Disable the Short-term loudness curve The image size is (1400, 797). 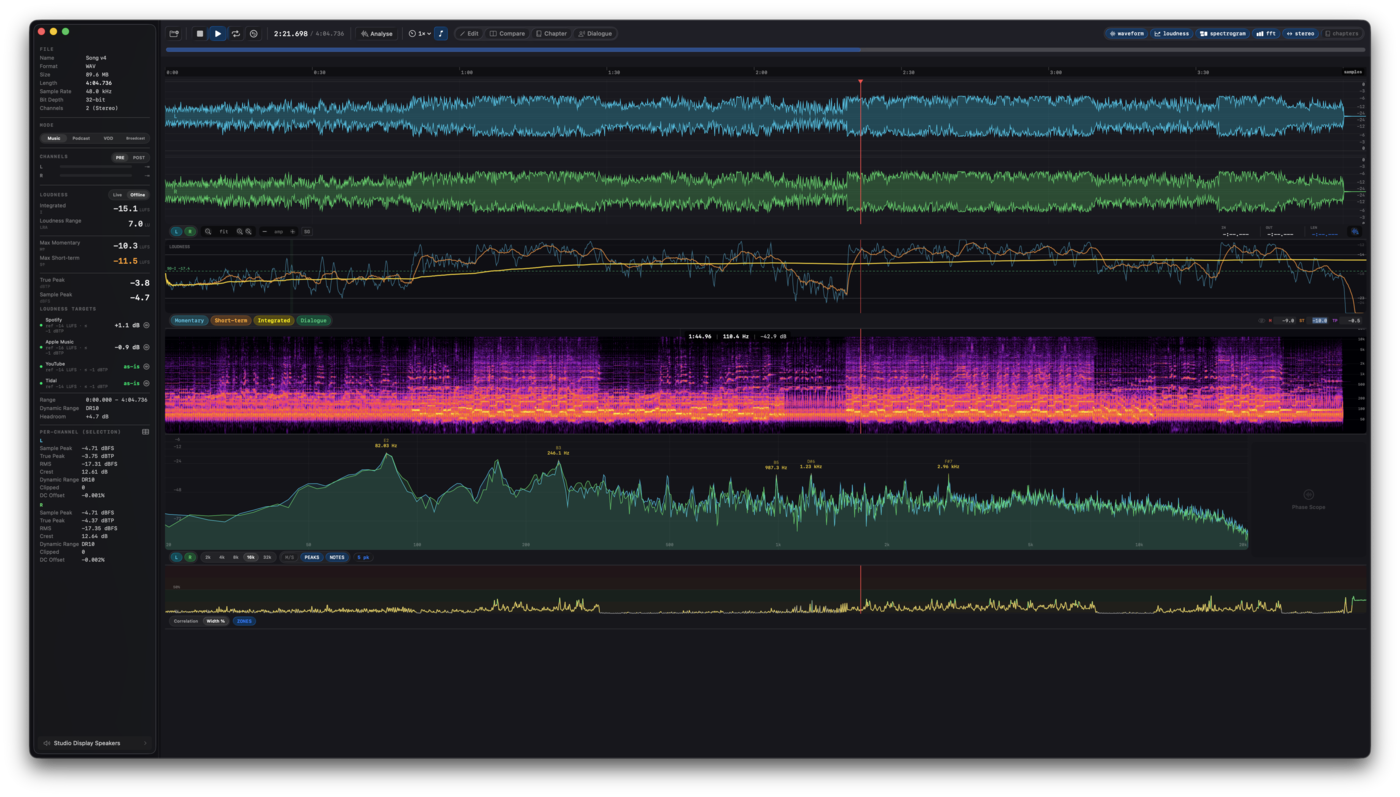click(x=230, y=321)
